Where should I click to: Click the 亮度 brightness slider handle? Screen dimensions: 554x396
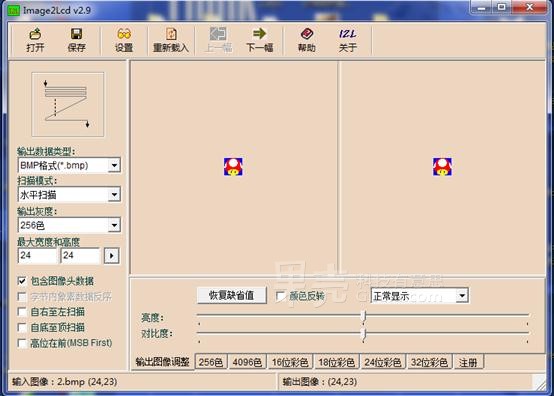click(x=364, y=317)
